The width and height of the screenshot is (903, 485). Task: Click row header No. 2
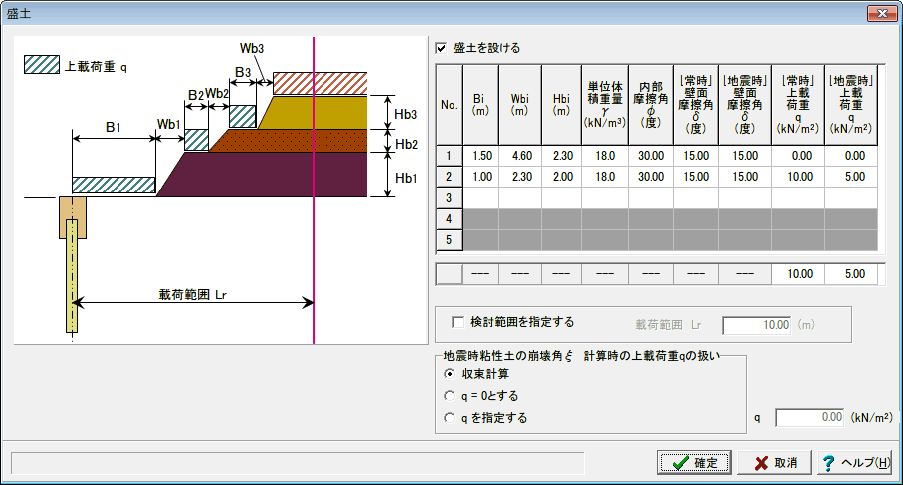449,177
